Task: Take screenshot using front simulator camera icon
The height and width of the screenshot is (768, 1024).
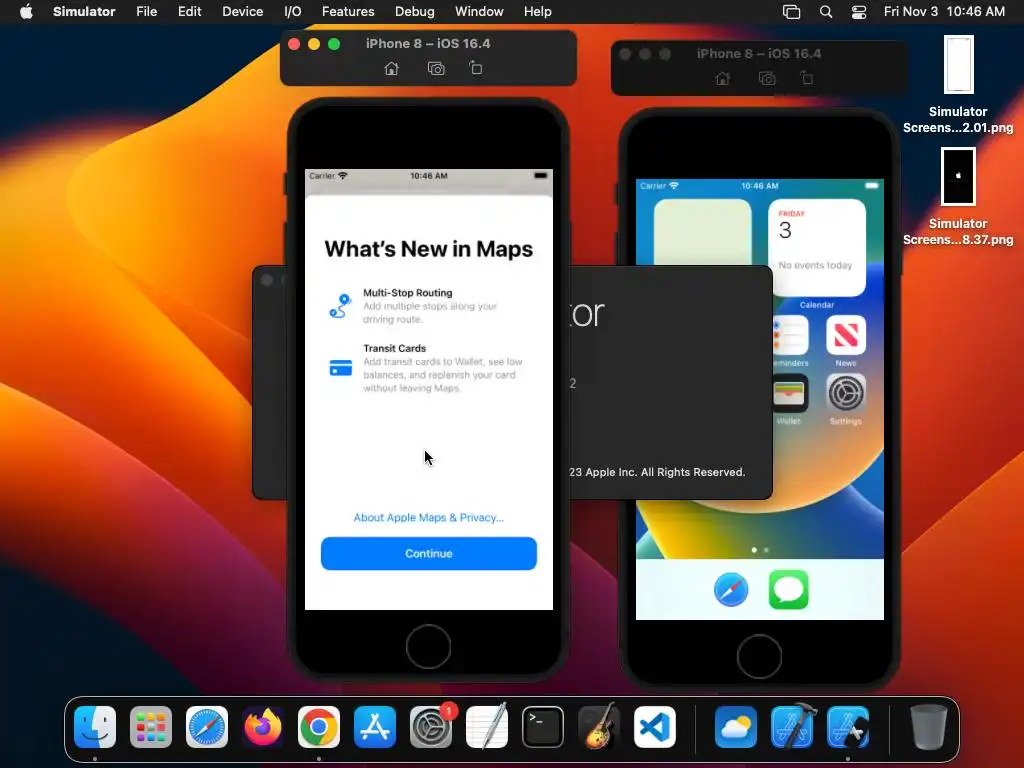Action: coord(436,69)
